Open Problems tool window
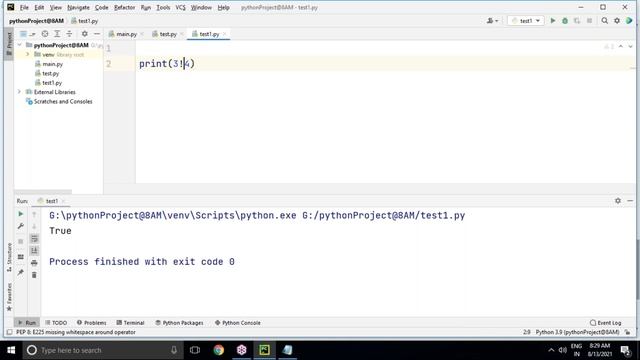640x360 pixels. point(91,322)
